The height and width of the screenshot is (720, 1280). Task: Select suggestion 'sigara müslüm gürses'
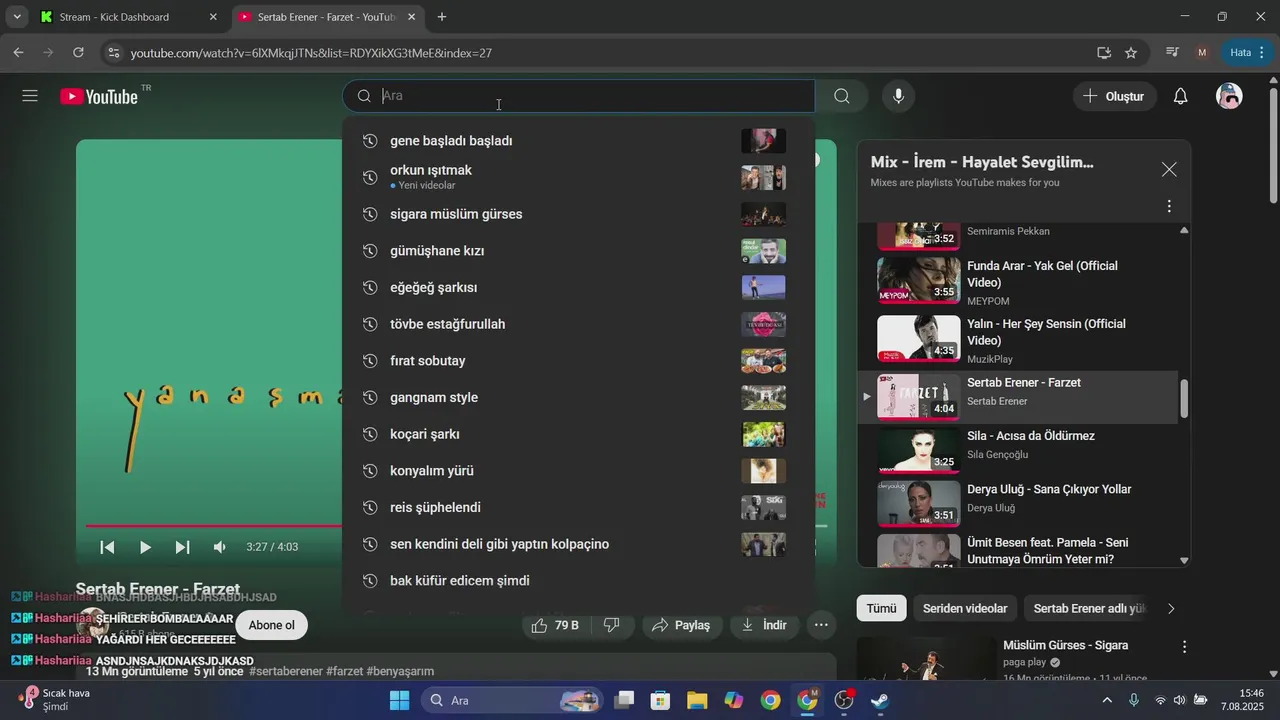pyautogui.click(x=578, y=214)
